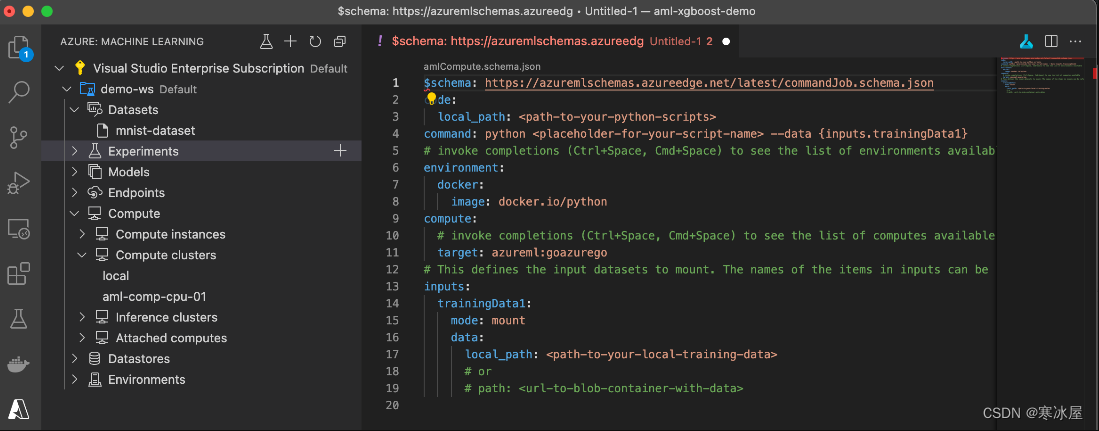This screenshot has height=431, width=1099.
Task: Open the Remote Explorer view
Action: 19,228
